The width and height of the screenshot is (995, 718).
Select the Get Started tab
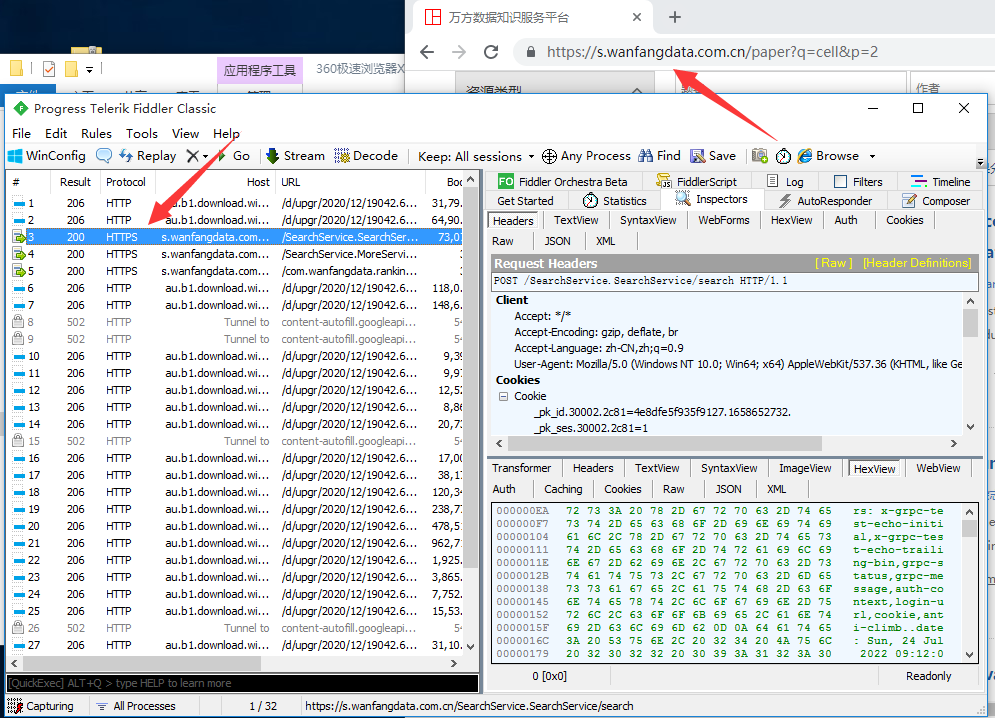click(525, 201)
